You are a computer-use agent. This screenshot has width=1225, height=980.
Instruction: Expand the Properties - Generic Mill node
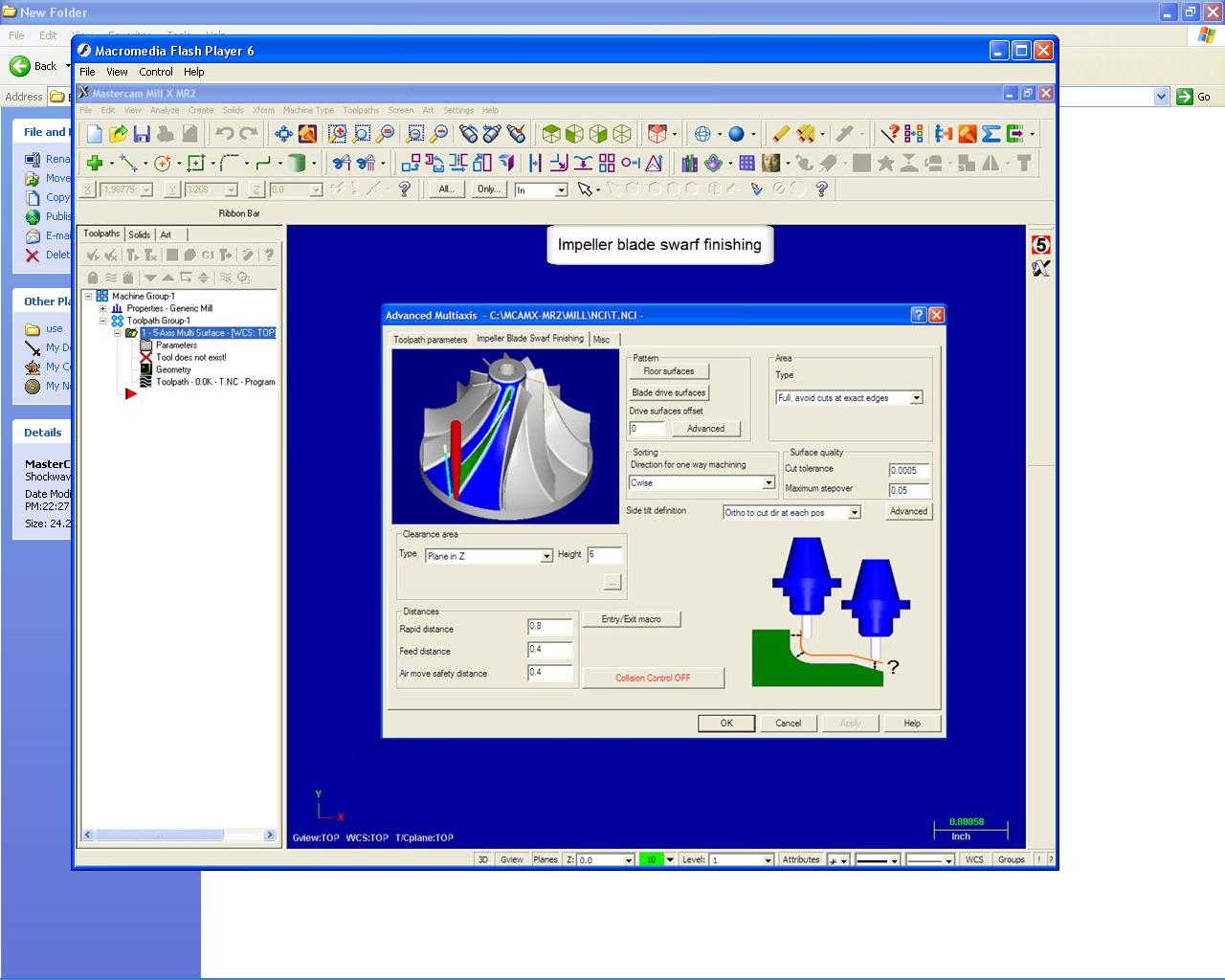(103, 309)
